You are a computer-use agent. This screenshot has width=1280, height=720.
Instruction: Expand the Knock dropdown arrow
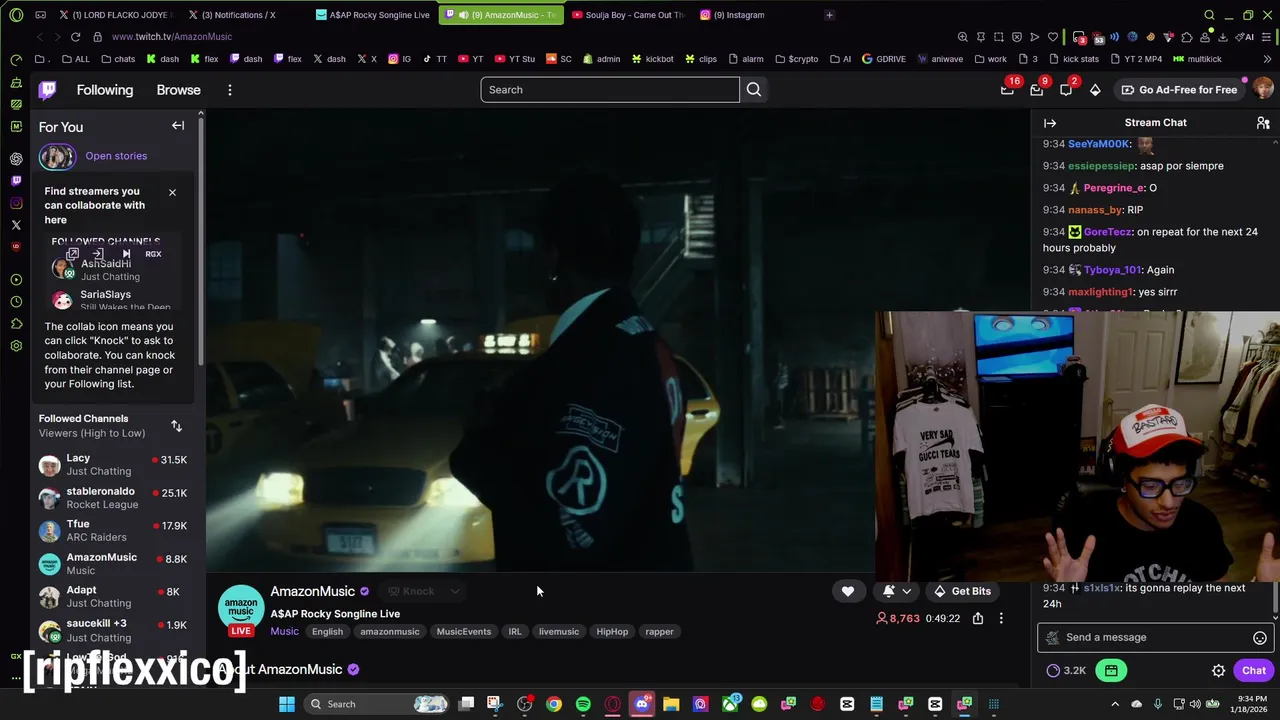click(x=454, y=591)
